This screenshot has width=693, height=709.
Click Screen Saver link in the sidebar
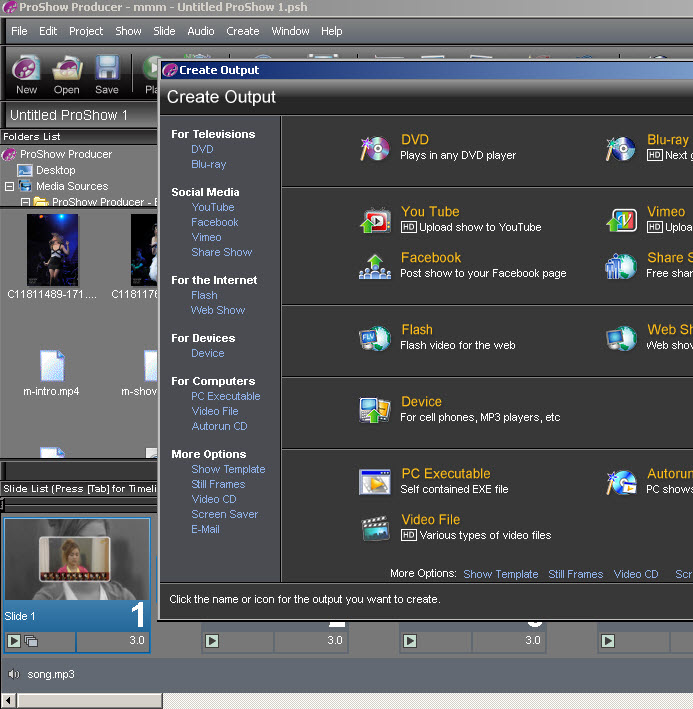pyautogui.click(x=224, y=514)
